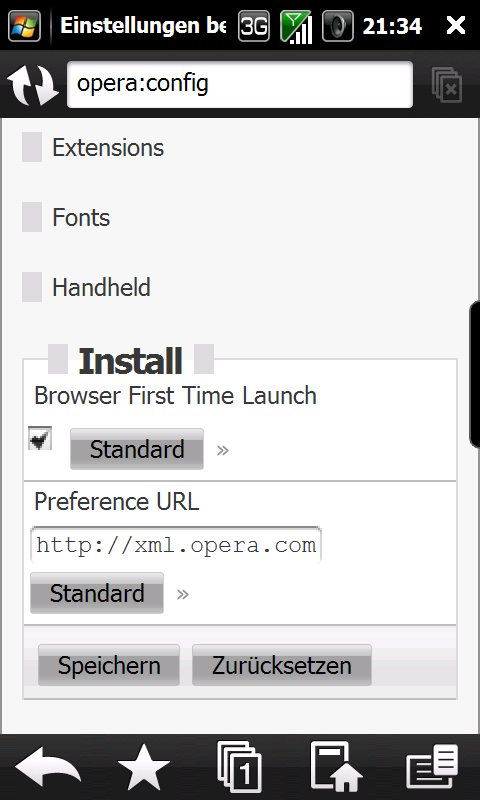Toggle Browser First Time Launch checkbox
The width and height of the screenshot is (480, 800).
pos(40,438)
